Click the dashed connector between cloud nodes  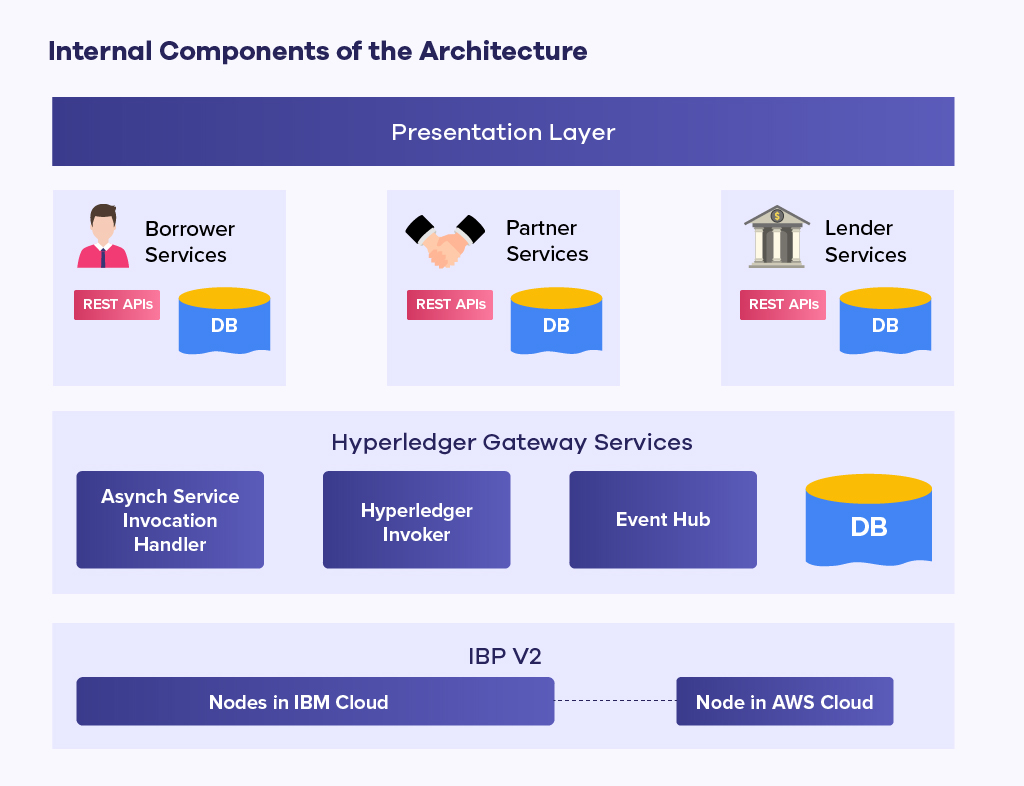point(615,701)
